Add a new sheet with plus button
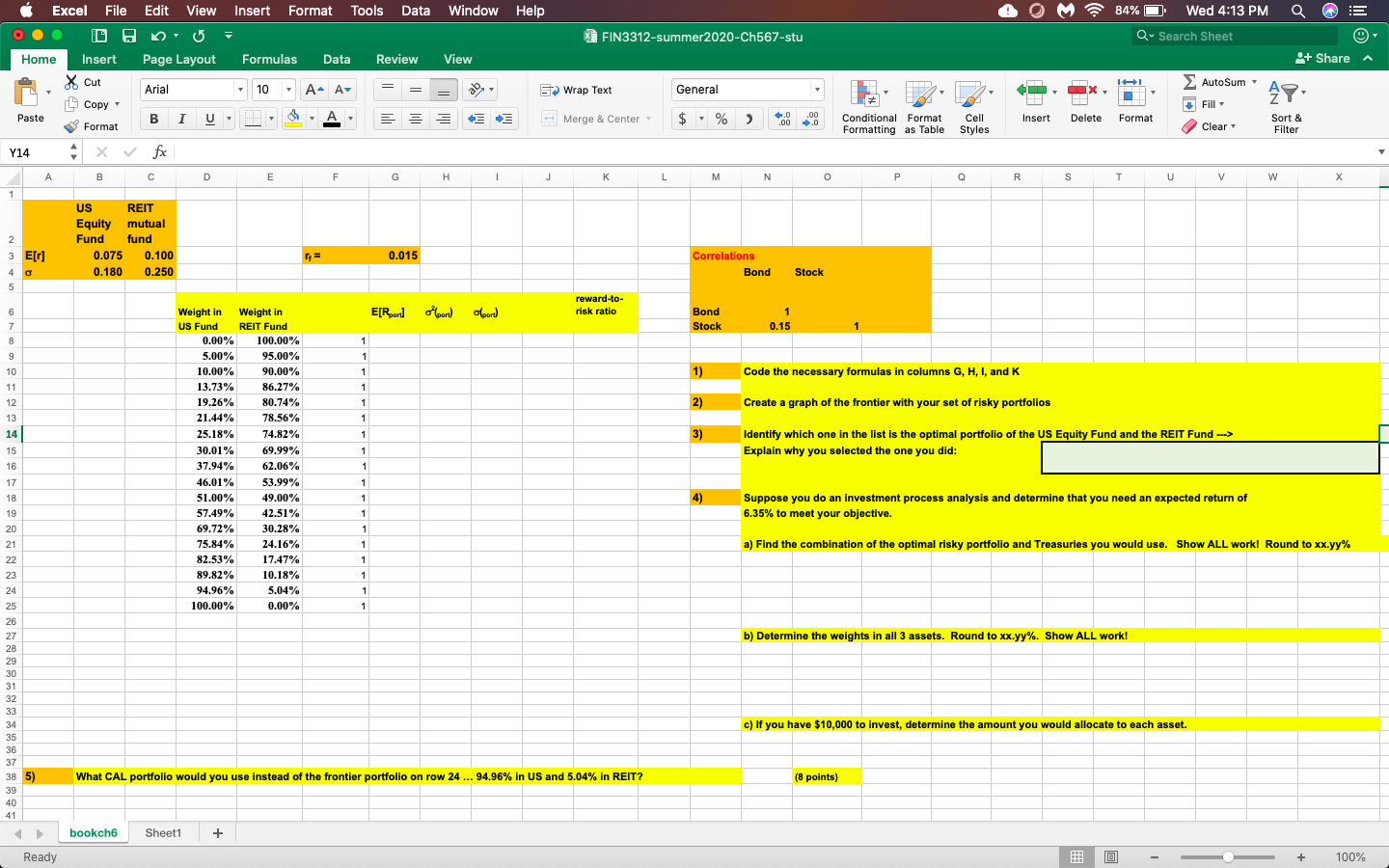 [217, 833]
